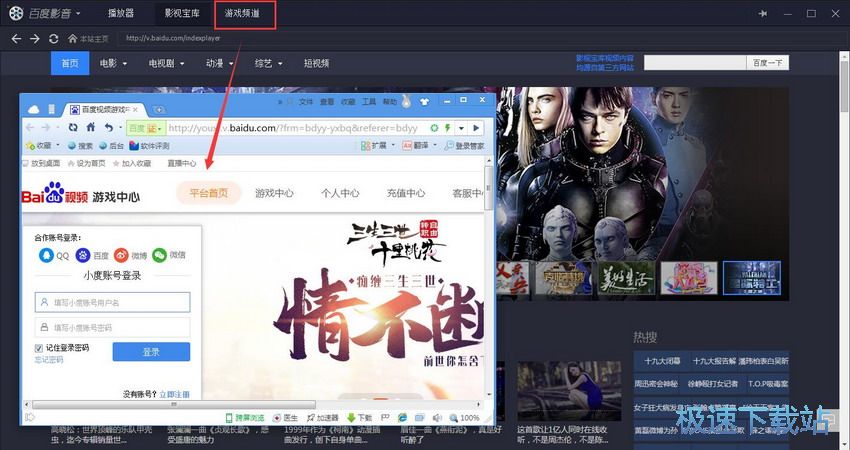Viewport: 850px width, 450px height.
Task: Toggle the 记住登录密码 checkbox
Action: pos(39,348)
